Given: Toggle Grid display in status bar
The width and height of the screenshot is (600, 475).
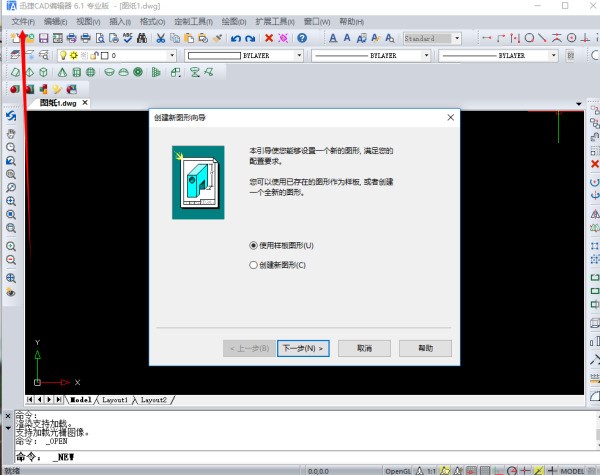Looking at the screenshot, I should (x=484, y=471).
